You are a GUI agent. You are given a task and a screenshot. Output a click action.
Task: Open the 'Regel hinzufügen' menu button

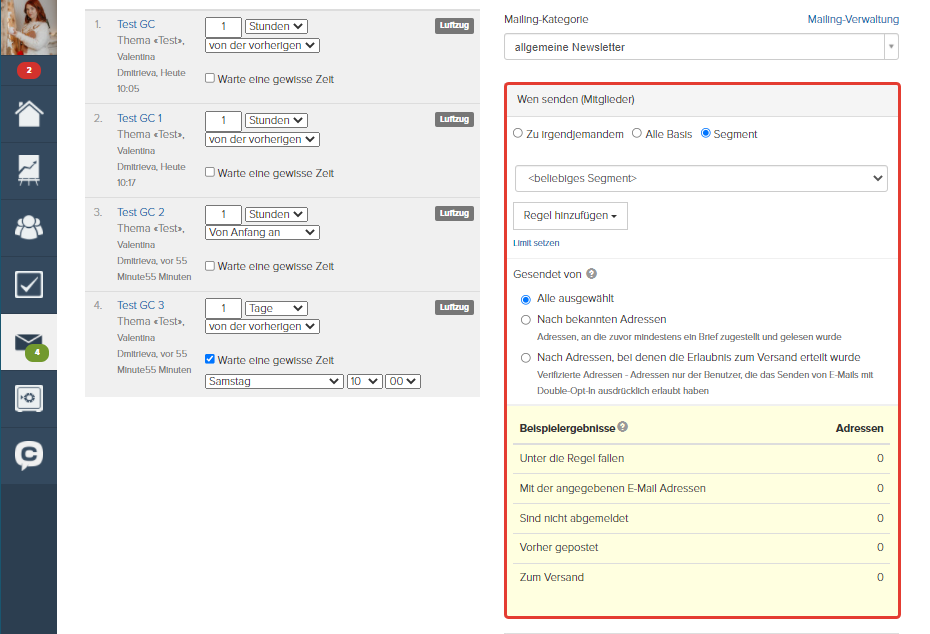(x=570, y=216)
